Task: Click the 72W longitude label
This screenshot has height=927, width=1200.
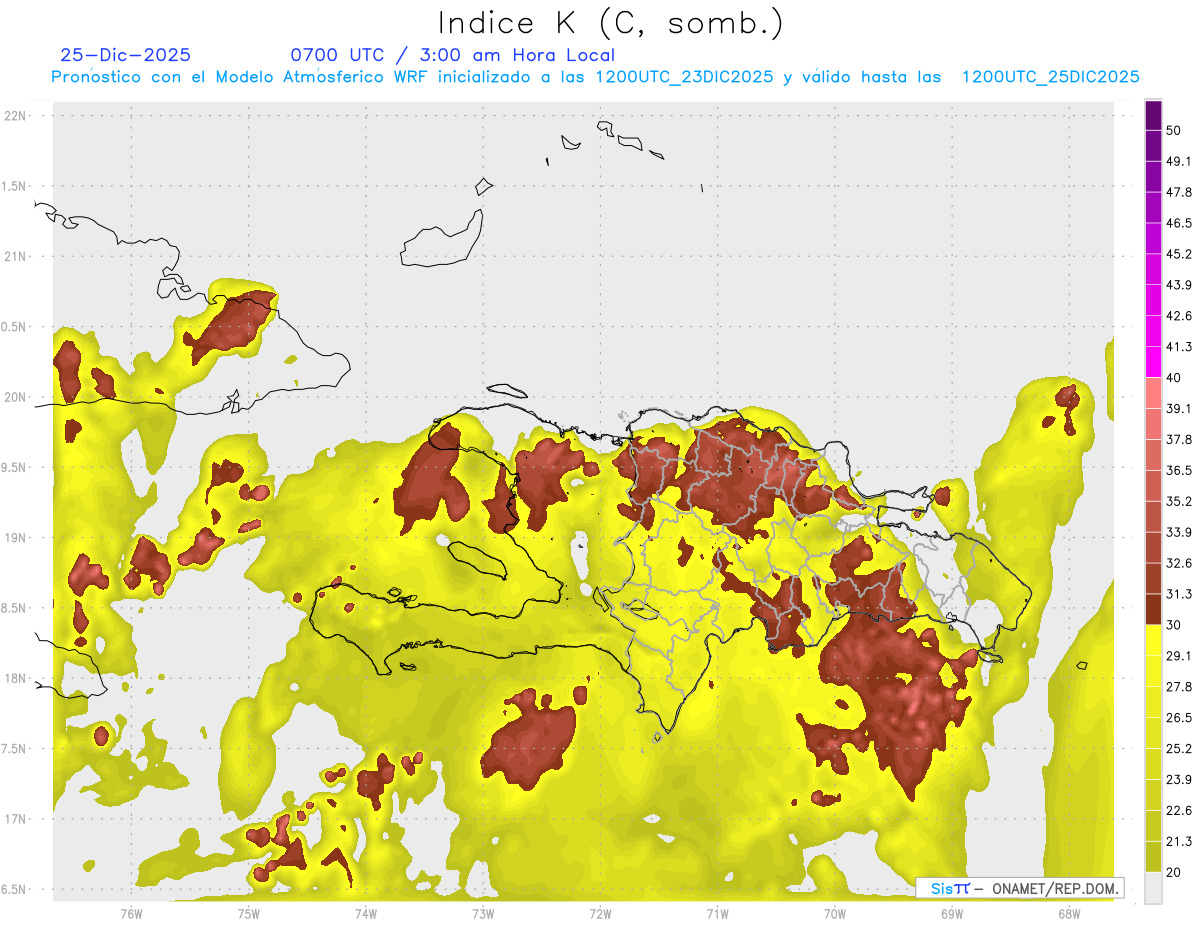Action: coord(600,913)
